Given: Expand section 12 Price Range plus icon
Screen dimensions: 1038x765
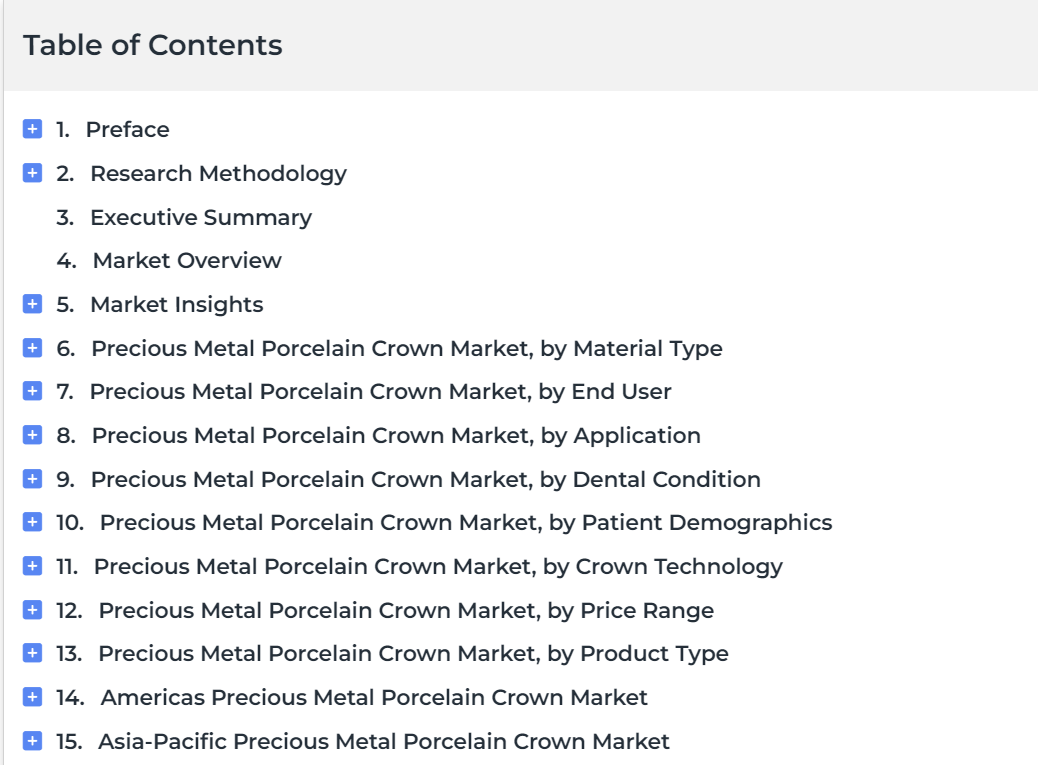Looking at the screenshot, I should point(32,609).
